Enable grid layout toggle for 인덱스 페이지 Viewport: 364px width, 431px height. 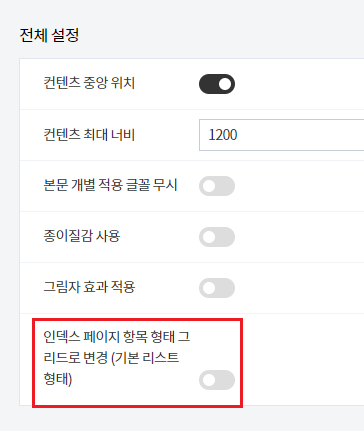pyautogui.click(x=217, y=380)
